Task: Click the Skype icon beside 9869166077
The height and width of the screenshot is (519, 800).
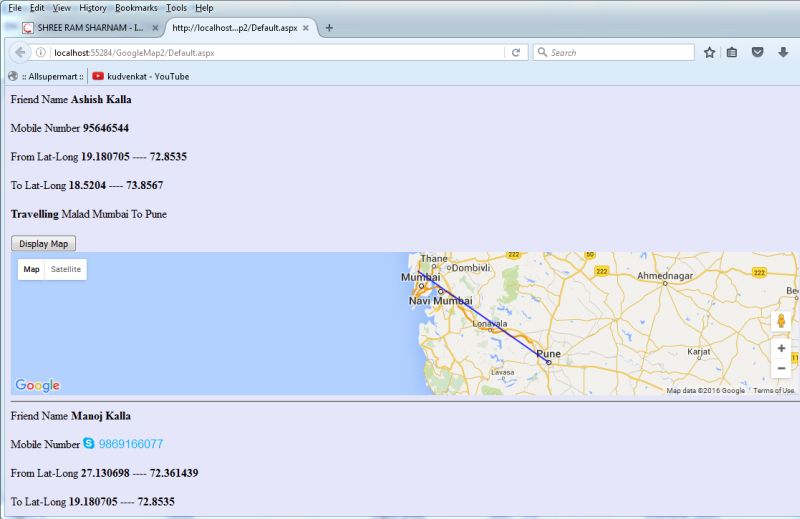Action: pyautogui.click(x=89, y=443)
